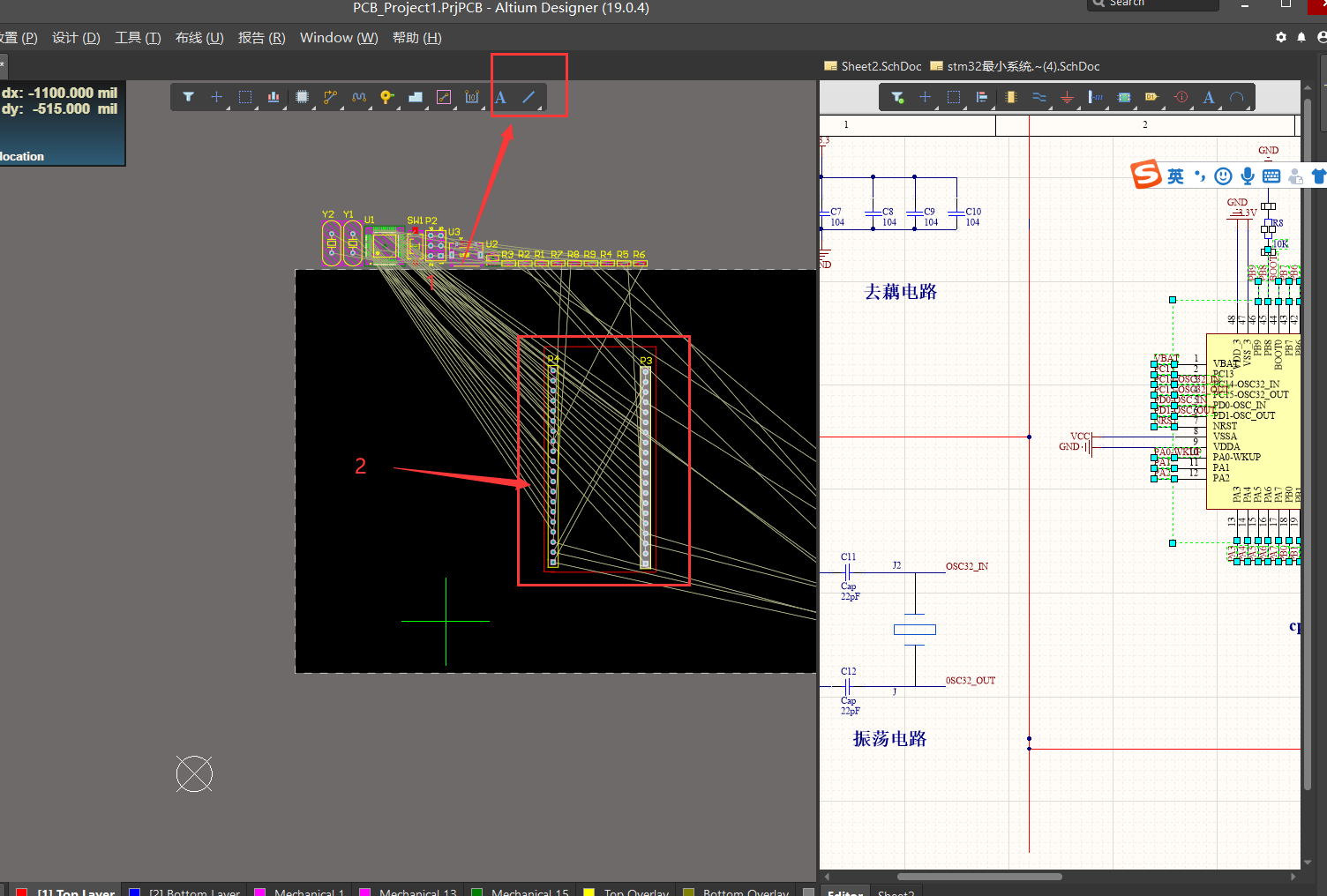Click the '振荡电路' label in schematic
This screenshot has width=1327, height=896.
(889, 739)
